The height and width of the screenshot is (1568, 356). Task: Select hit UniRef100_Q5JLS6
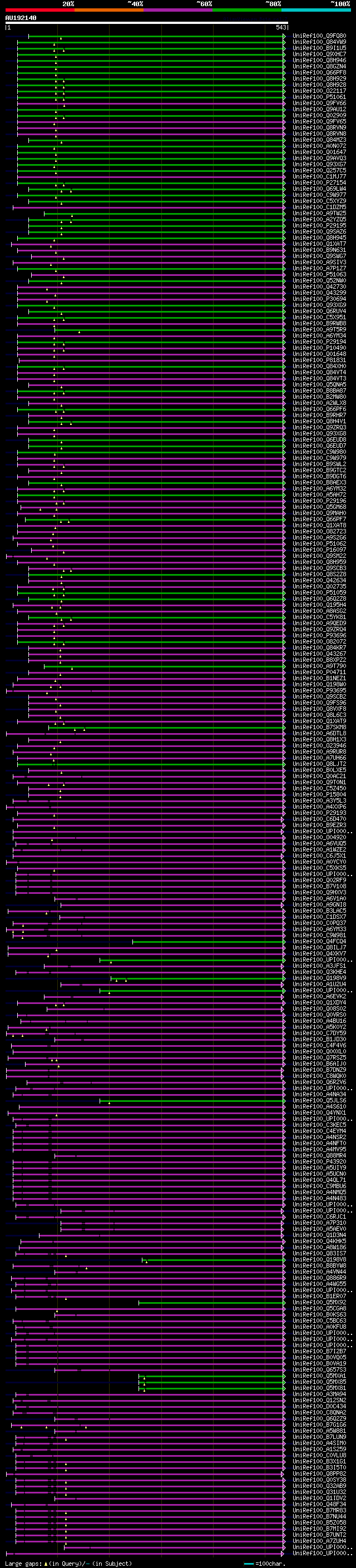tap(319, 1101)
